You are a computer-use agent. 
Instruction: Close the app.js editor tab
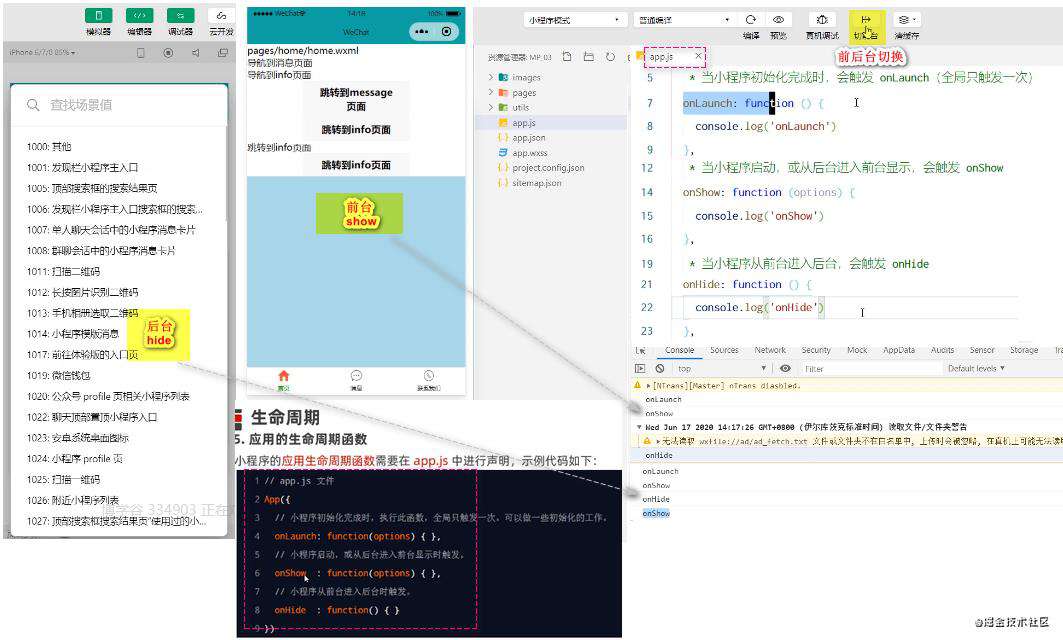[698, 56]
